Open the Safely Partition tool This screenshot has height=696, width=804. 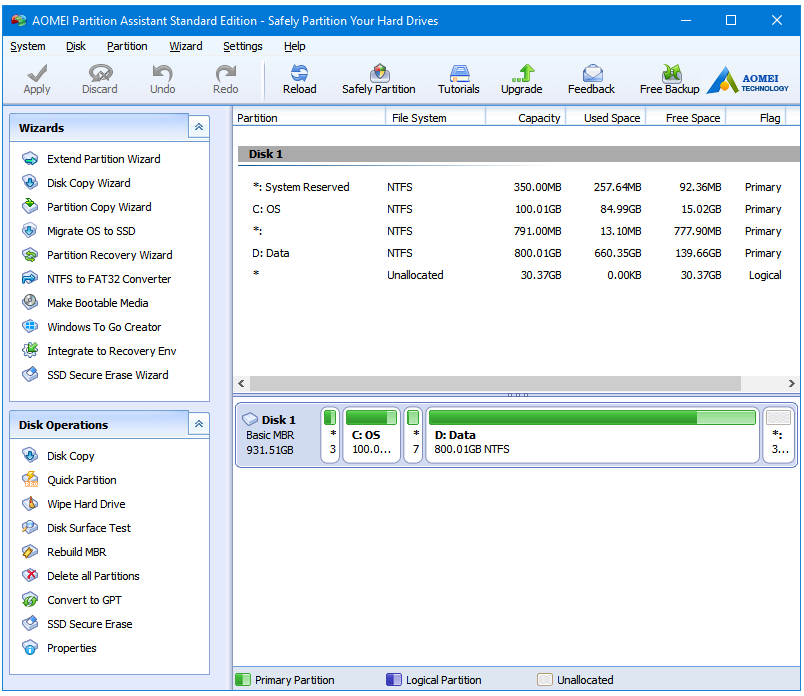tap(379, 79)
